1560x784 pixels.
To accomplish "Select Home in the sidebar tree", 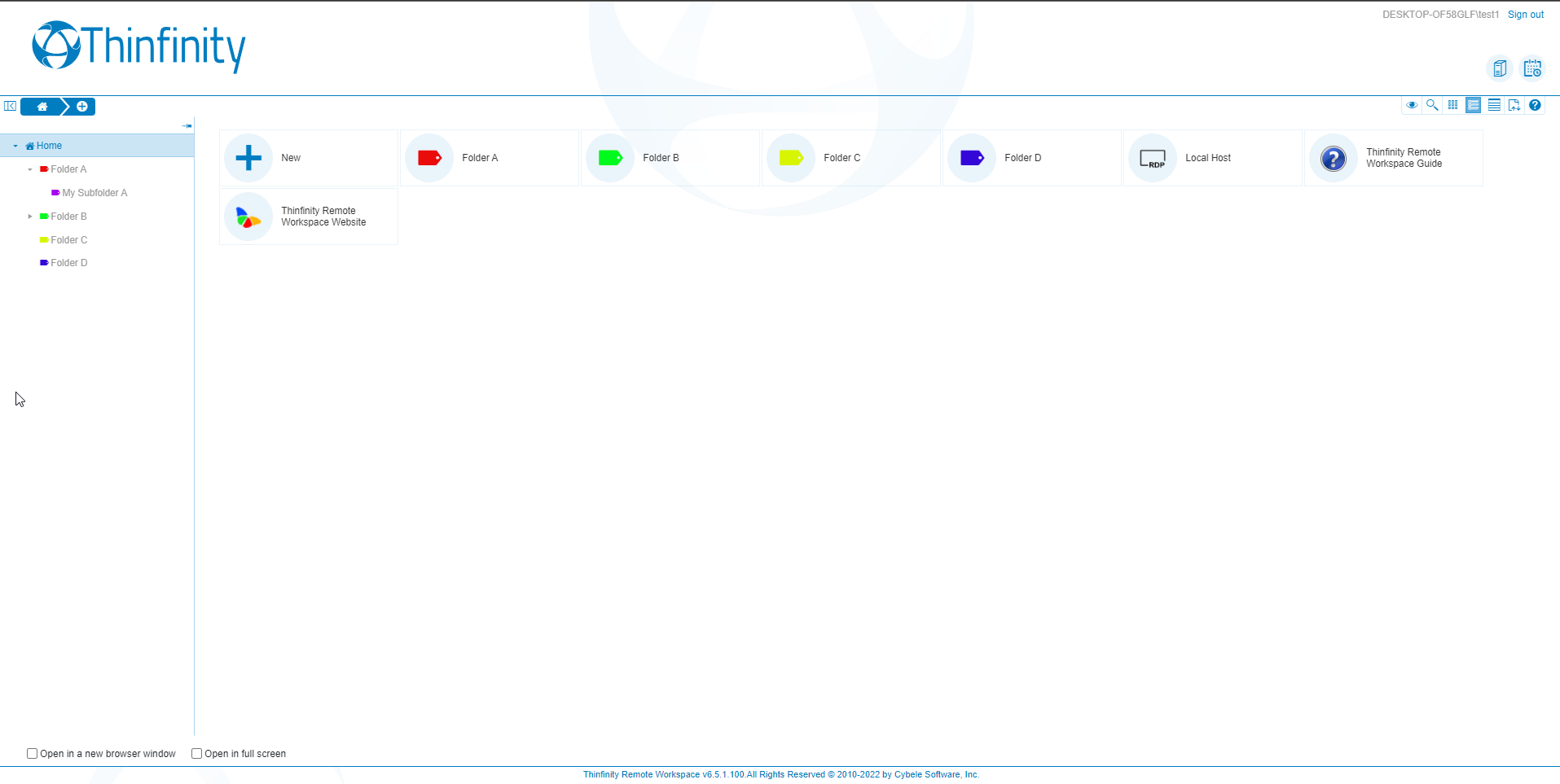I will pos(97,146).
